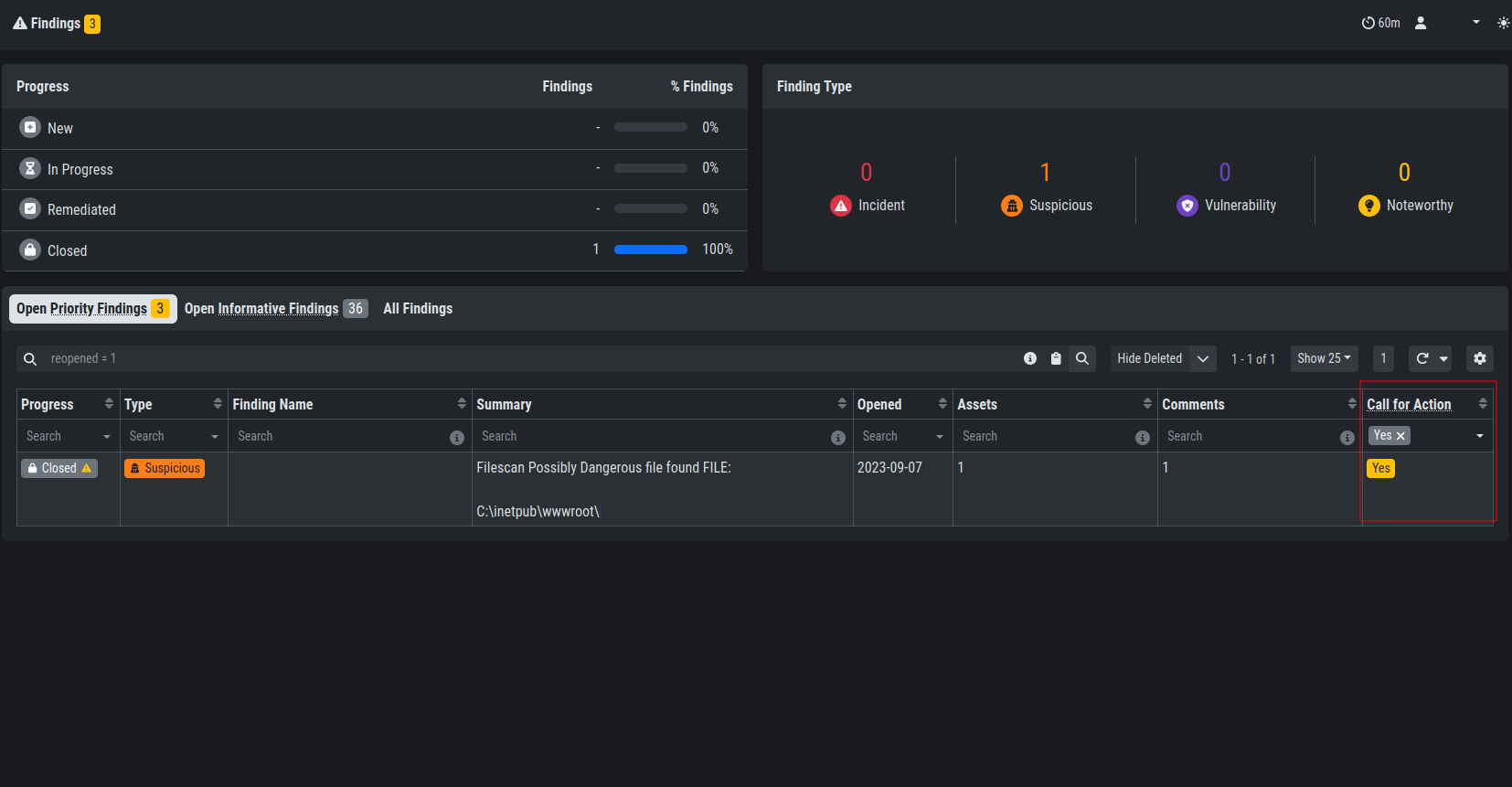Screen dimensions: 1512x787
Task: Click the Findings header title
Action: (x=56, y=23)
